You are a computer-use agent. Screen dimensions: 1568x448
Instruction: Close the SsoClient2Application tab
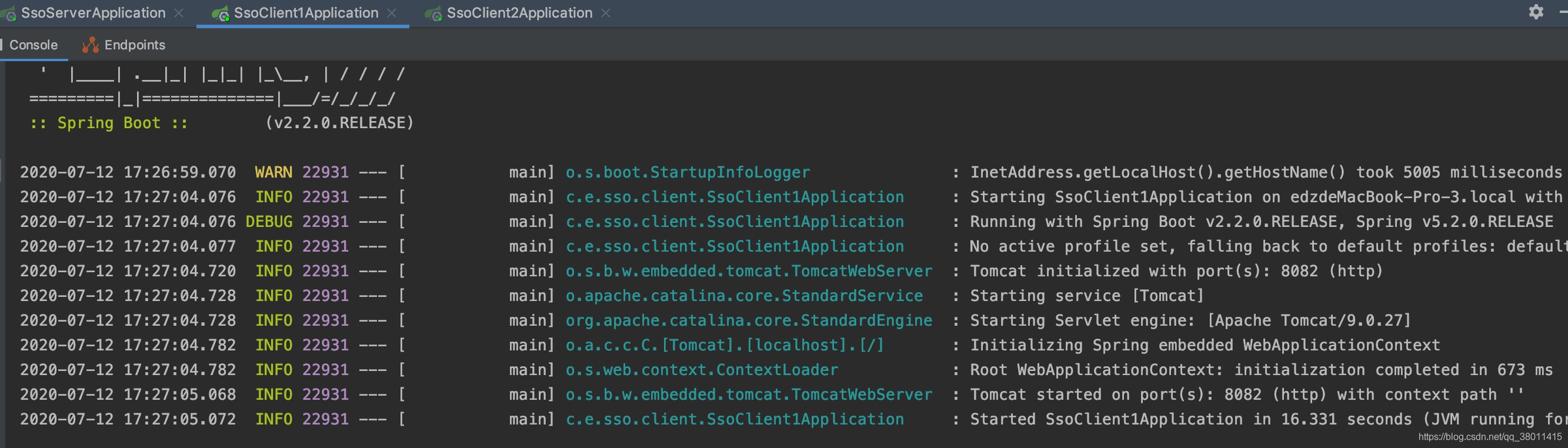606,13
